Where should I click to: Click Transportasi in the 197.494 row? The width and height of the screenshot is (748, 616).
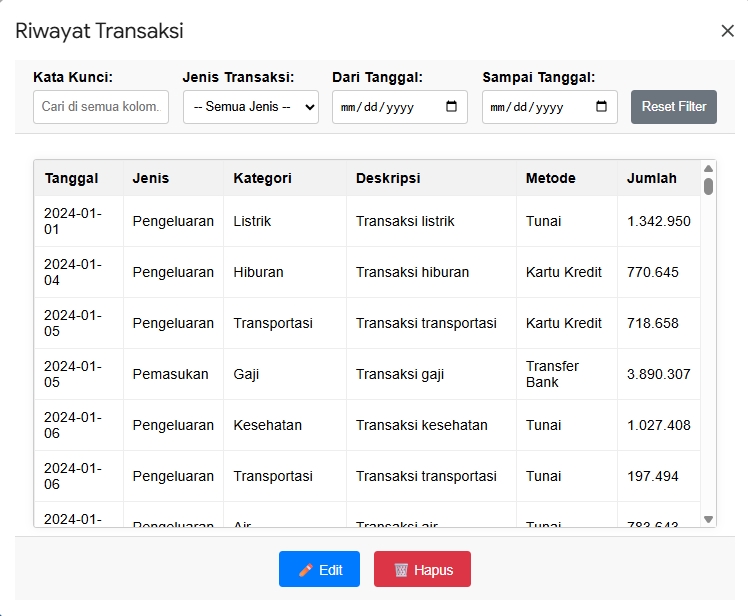point(285,476)
